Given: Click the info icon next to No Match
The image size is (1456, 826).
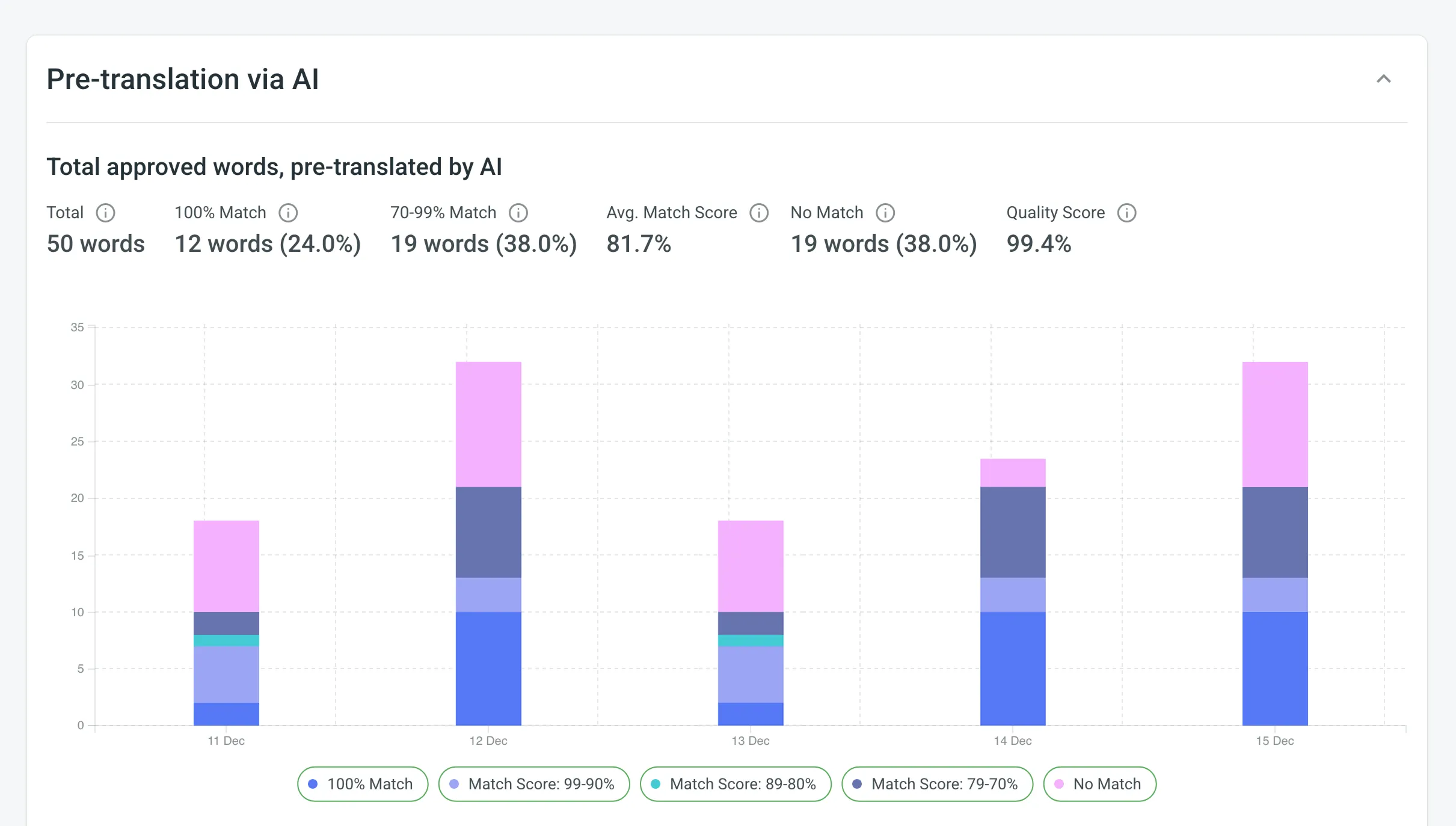Looking at the screenshot, I should click(x=885, y=212).
